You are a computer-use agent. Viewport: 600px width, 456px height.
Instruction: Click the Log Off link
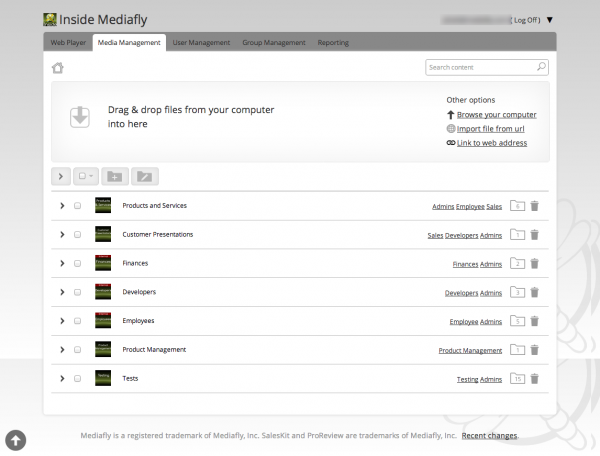point(527,20)
